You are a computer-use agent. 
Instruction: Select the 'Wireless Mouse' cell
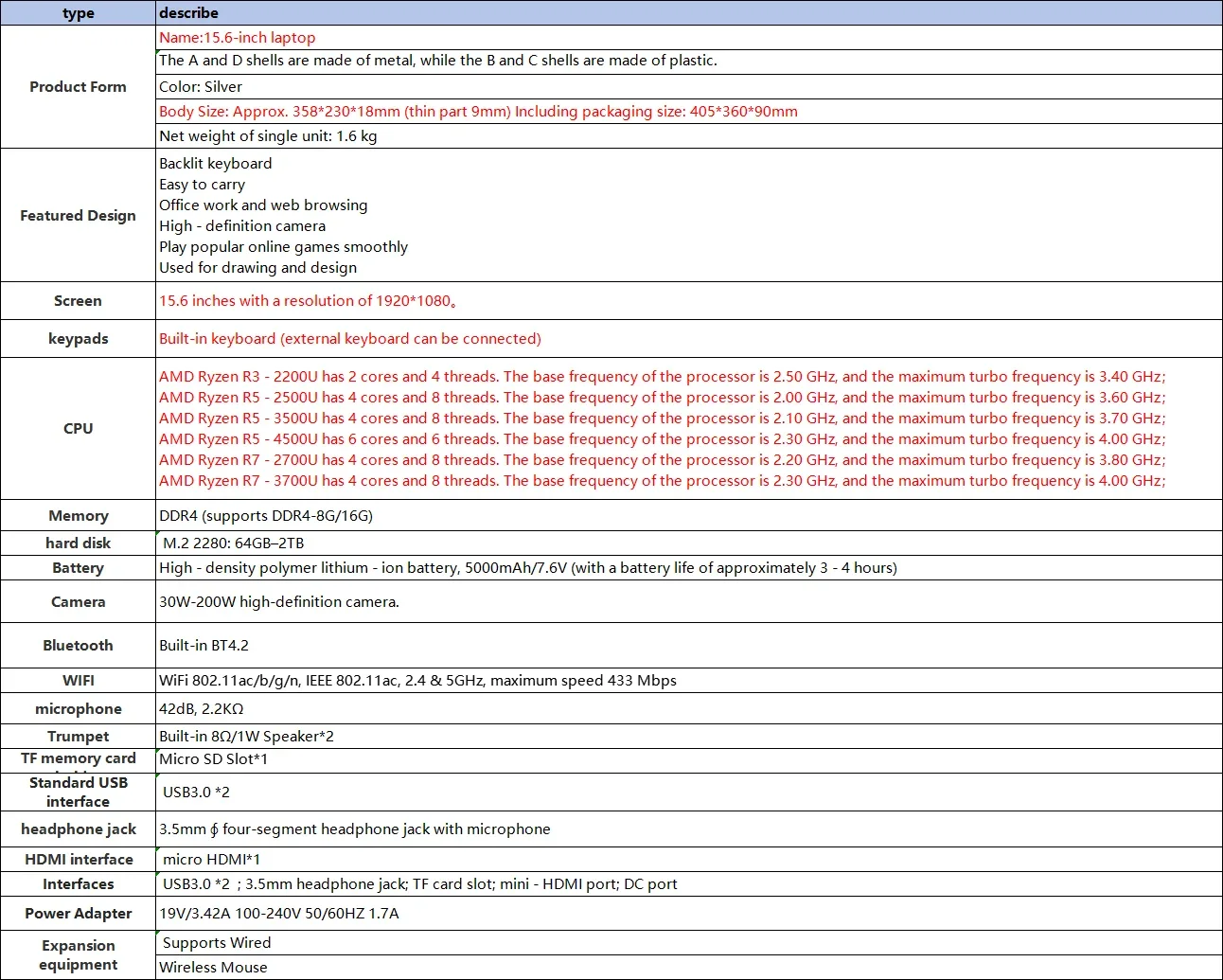[689, 968]
